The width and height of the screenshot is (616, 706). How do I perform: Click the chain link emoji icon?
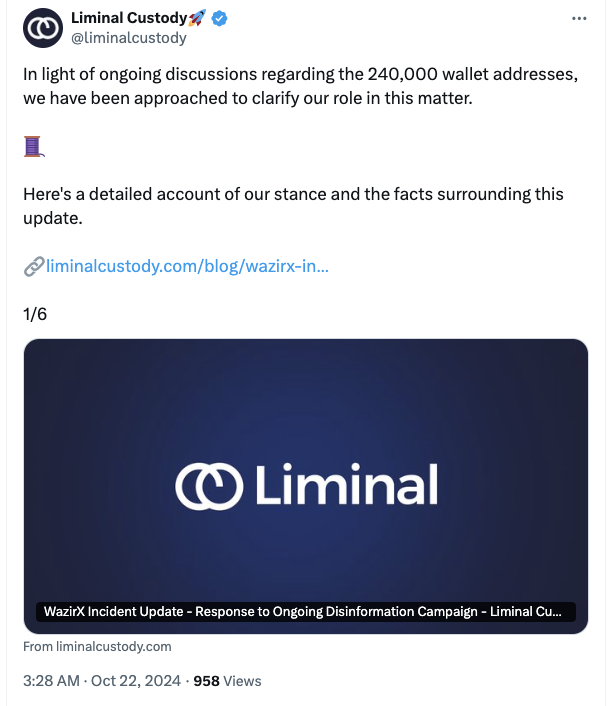(x=34, y=266)
